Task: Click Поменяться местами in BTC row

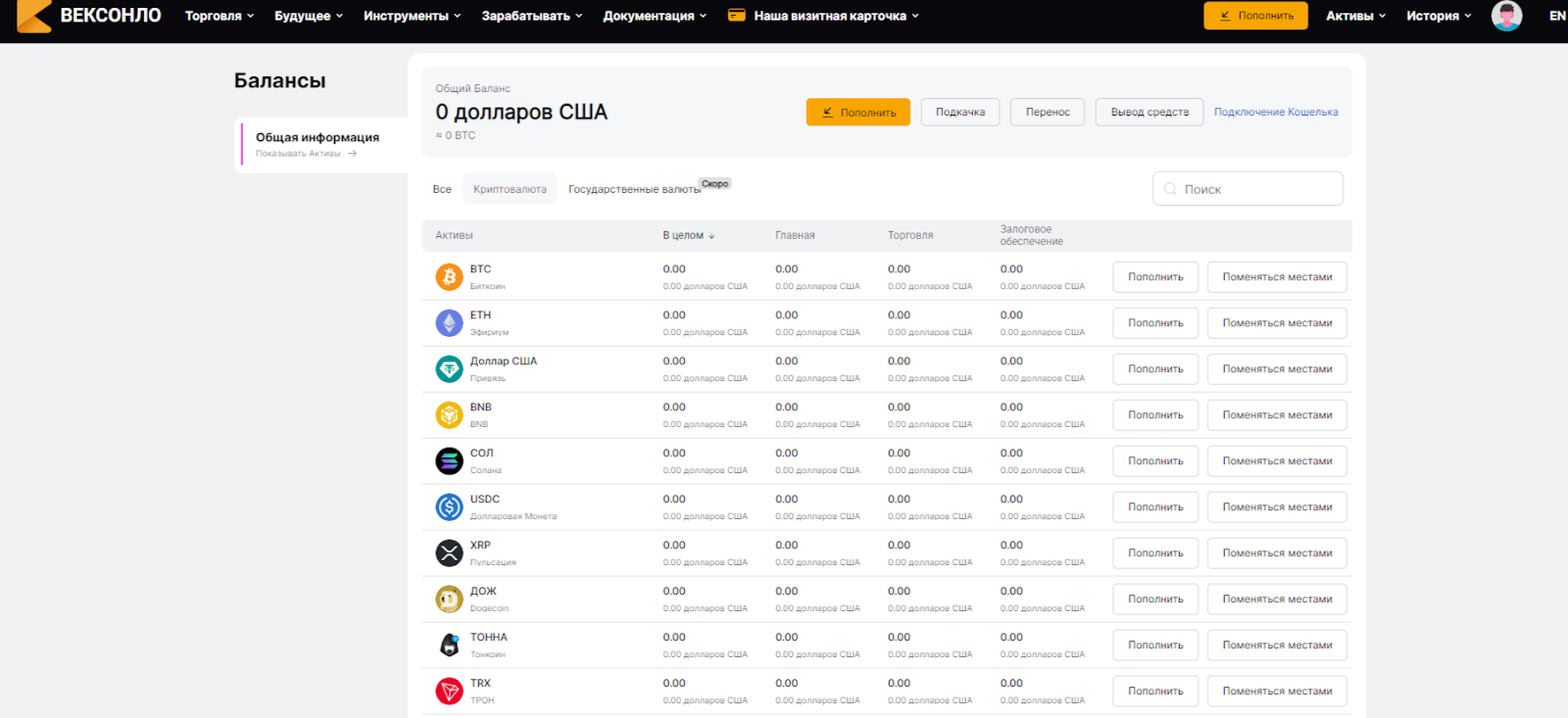Action: pos(1277,277)
